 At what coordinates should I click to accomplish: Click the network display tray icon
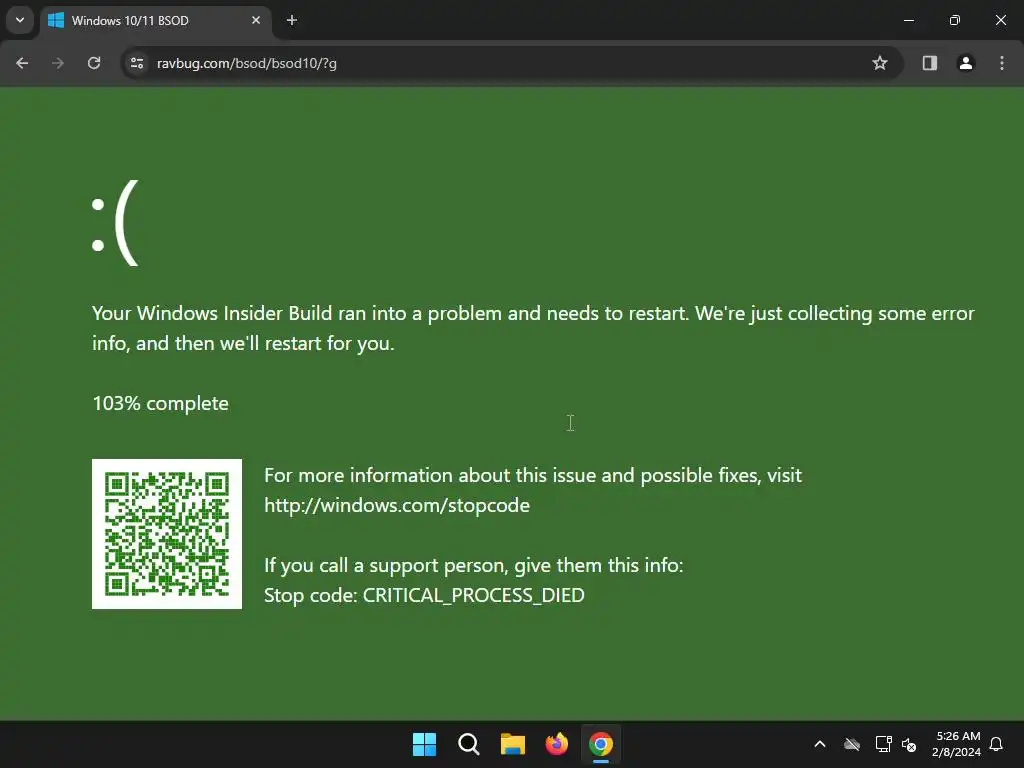pyautogui.click(x=883, y=744)
